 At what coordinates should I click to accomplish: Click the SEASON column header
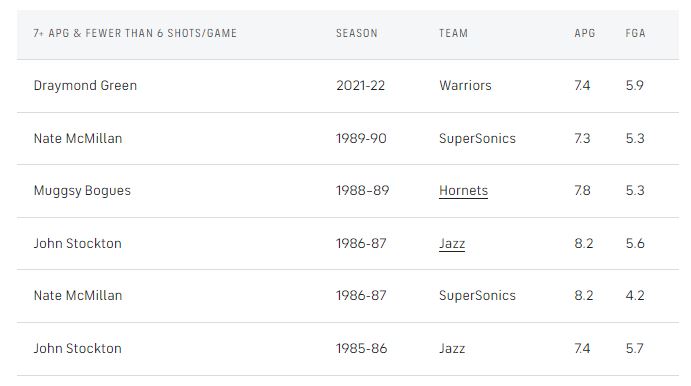[357, 33]
